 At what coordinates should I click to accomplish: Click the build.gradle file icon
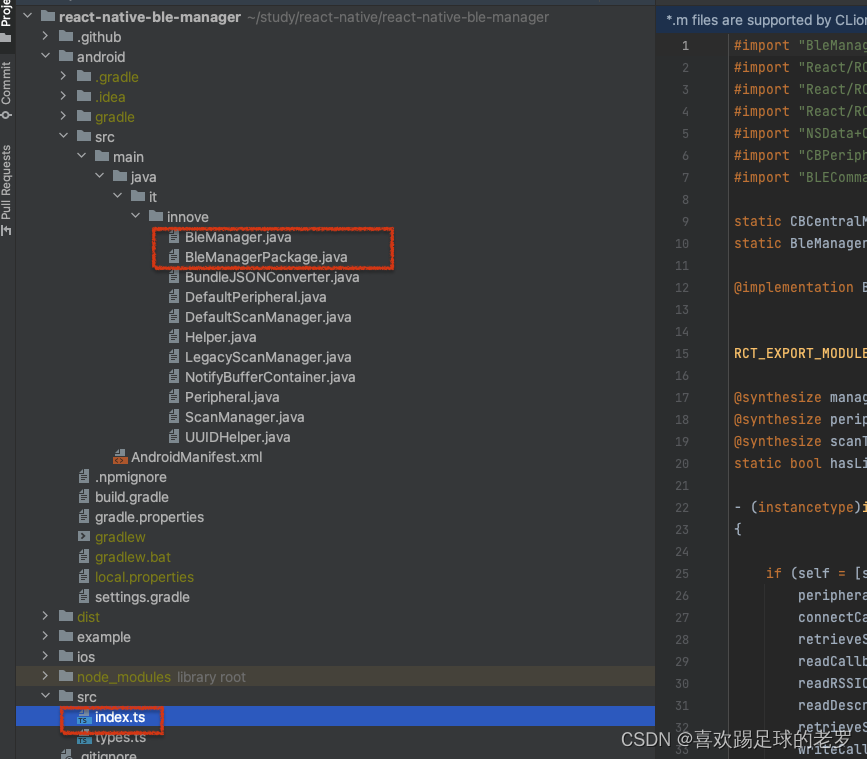point(84,496)
